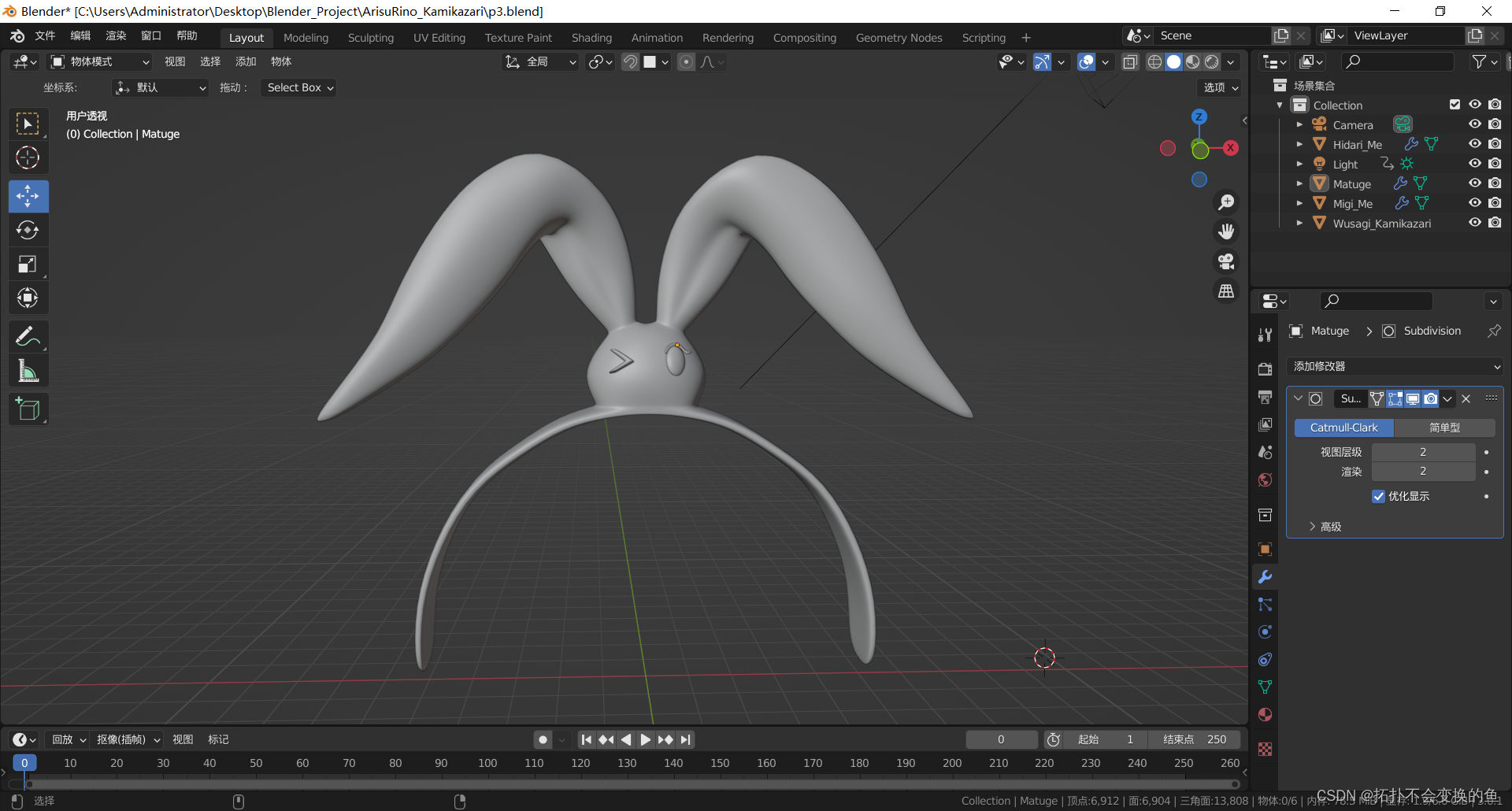Select the 简单型 subdivision type

[x=1444, y=428]
